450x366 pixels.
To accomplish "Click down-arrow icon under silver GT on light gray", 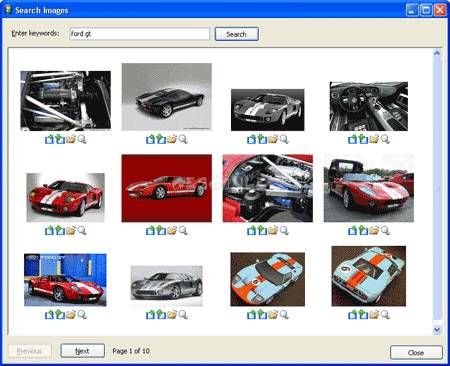I will pos(161,315).
